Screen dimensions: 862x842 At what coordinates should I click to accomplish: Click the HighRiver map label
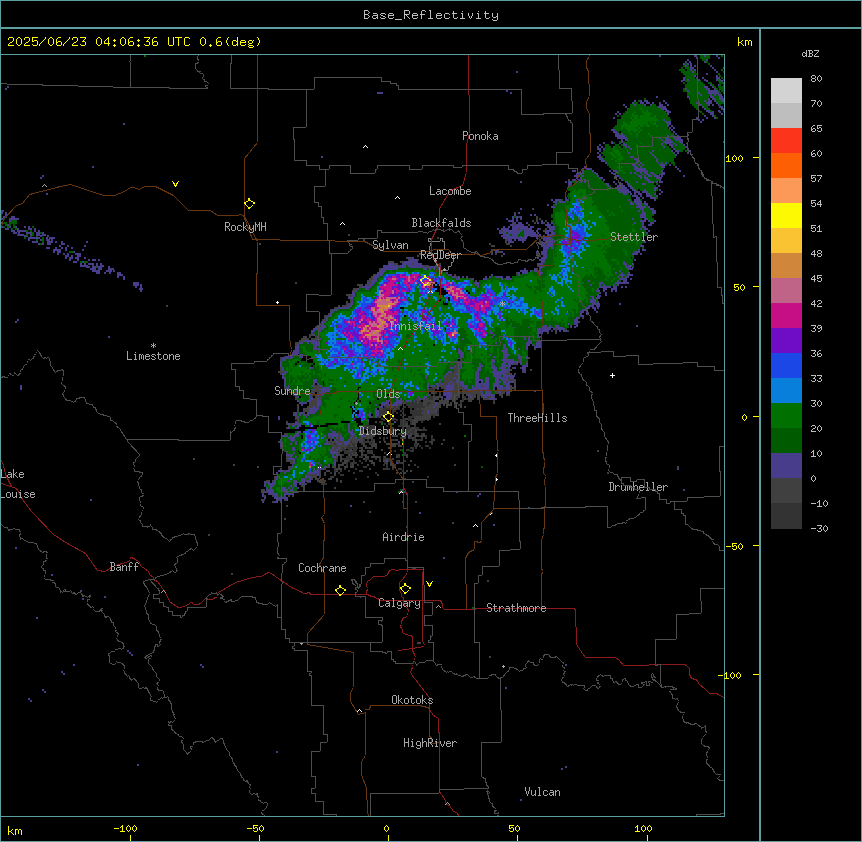(430, 743)
